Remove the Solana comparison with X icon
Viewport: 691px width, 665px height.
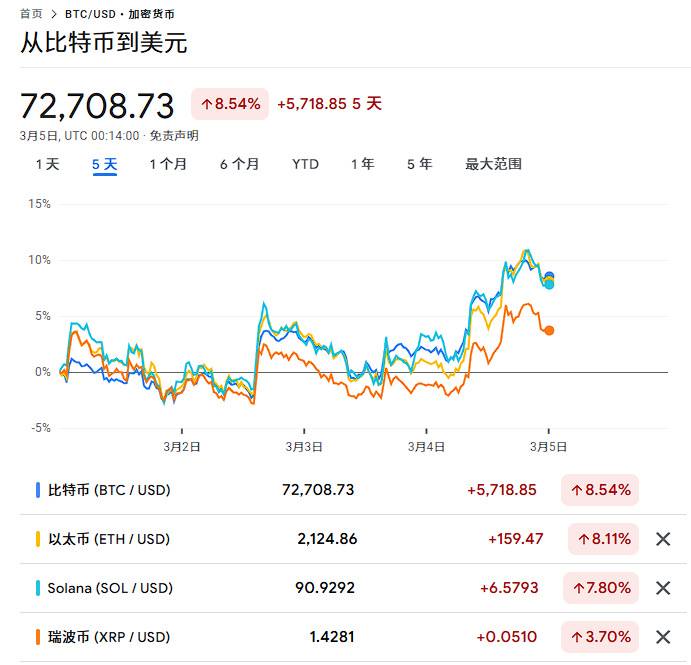click(662, 588)
